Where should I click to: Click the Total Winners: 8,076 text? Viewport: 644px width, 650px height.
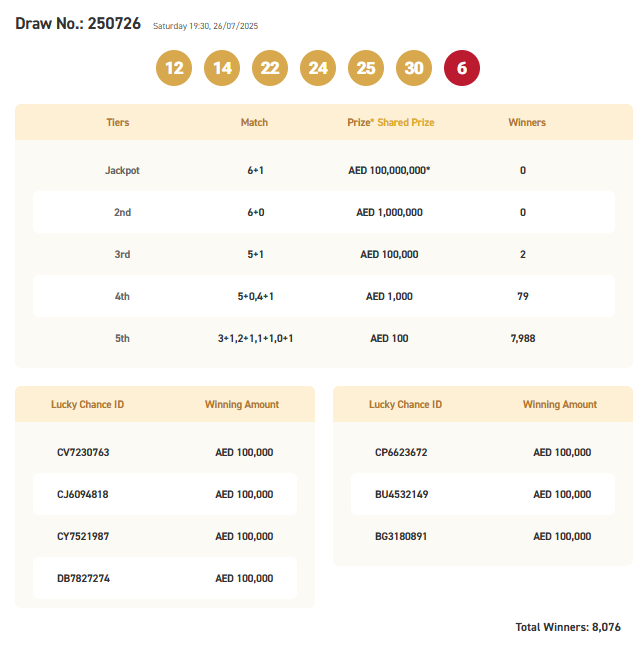[568, 627]
